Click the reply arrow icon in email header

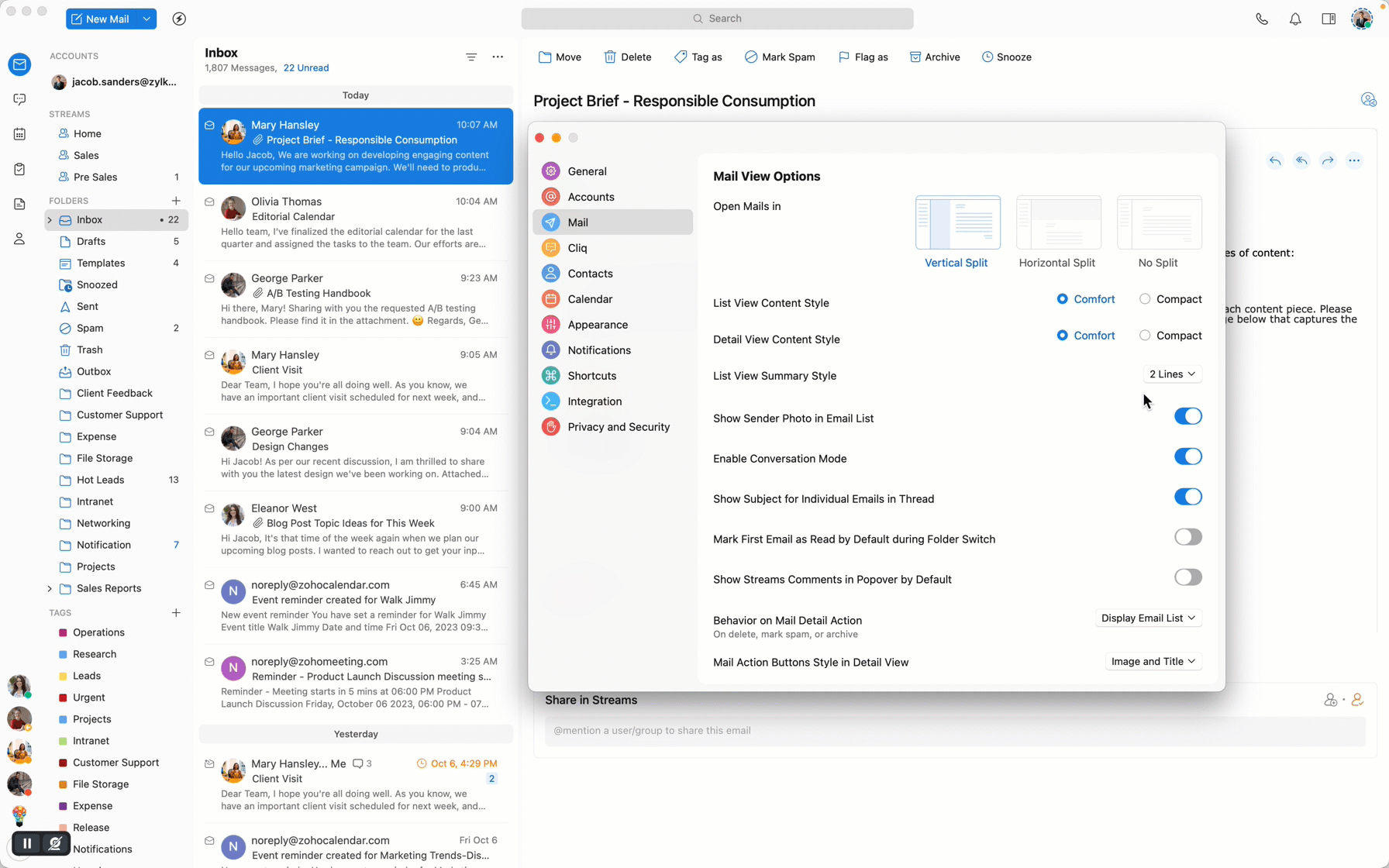1275,161
